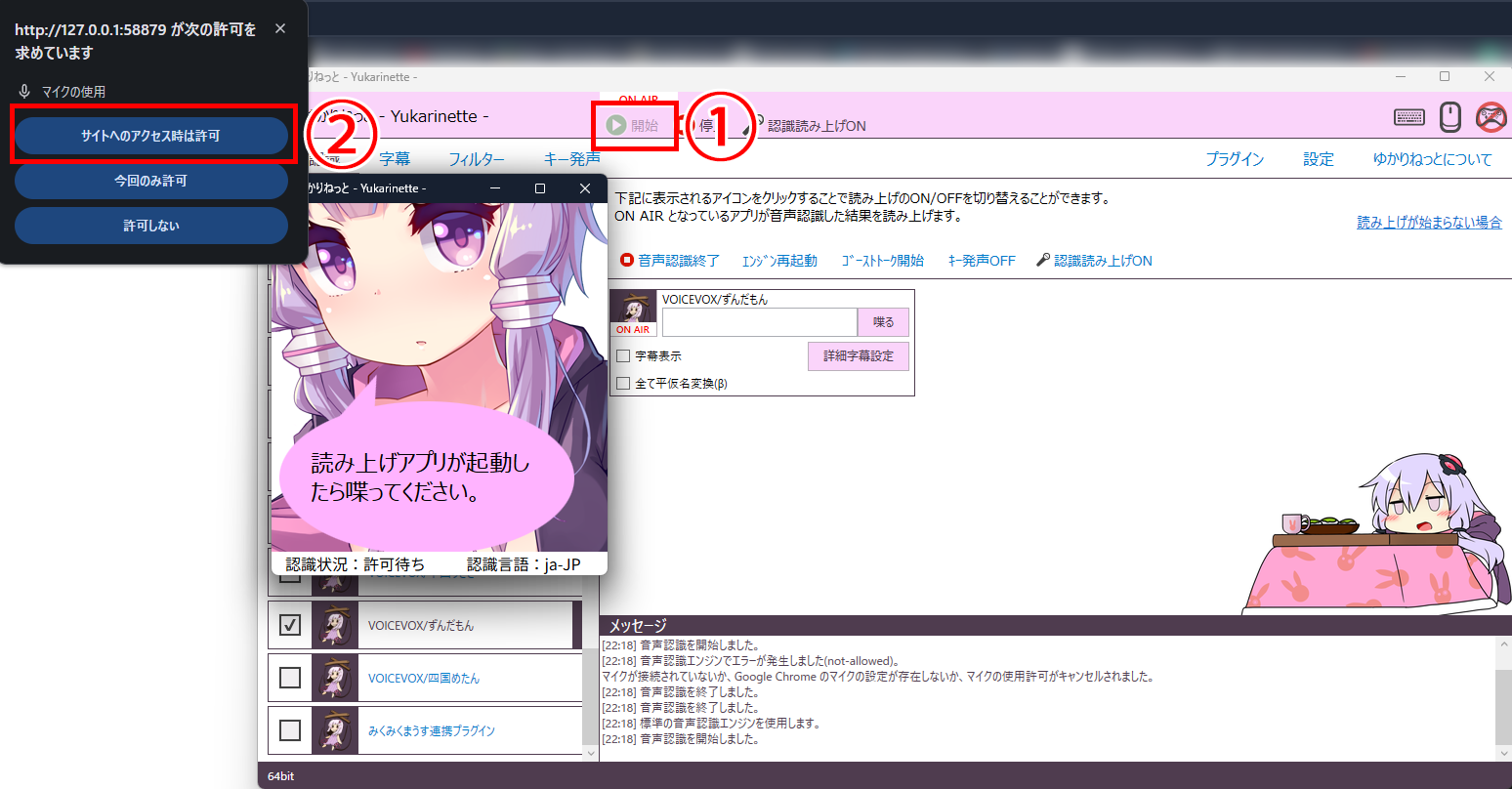
Task: Click the mouse icon in Yukarinette header
Action: click(x=1450, y=117)
